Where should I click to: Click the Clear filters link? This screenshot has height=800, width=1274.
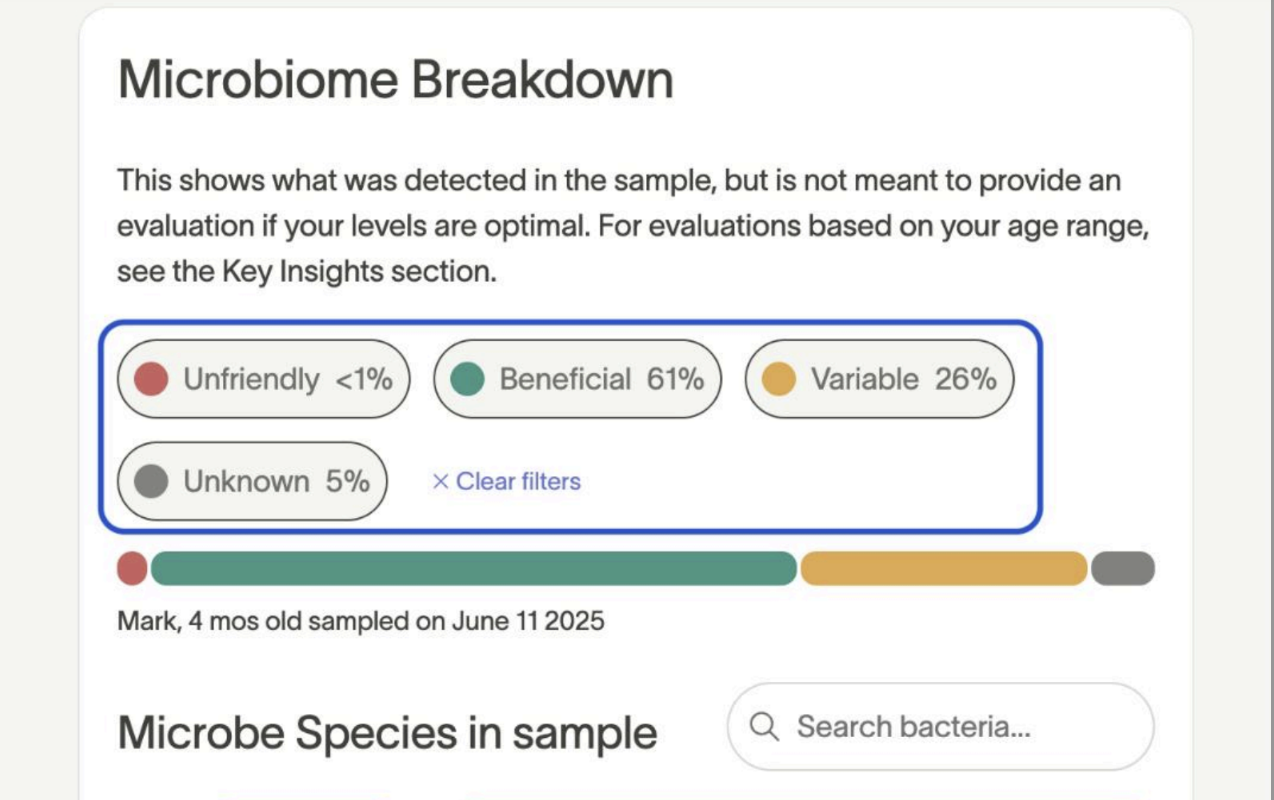click(x=517, y=482)
